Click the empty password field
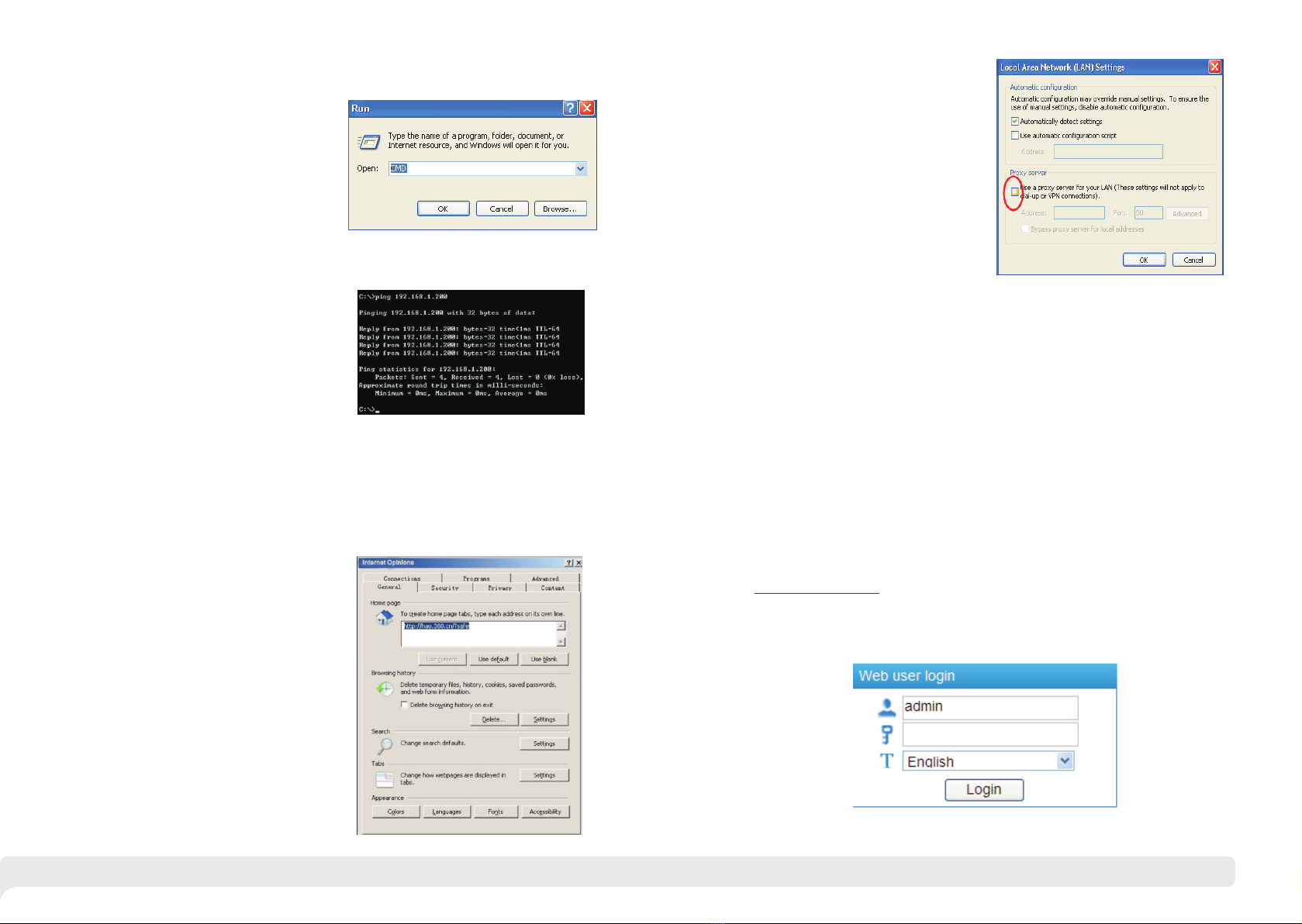This screenshot has width=1302, height=924. click(990, 734)
